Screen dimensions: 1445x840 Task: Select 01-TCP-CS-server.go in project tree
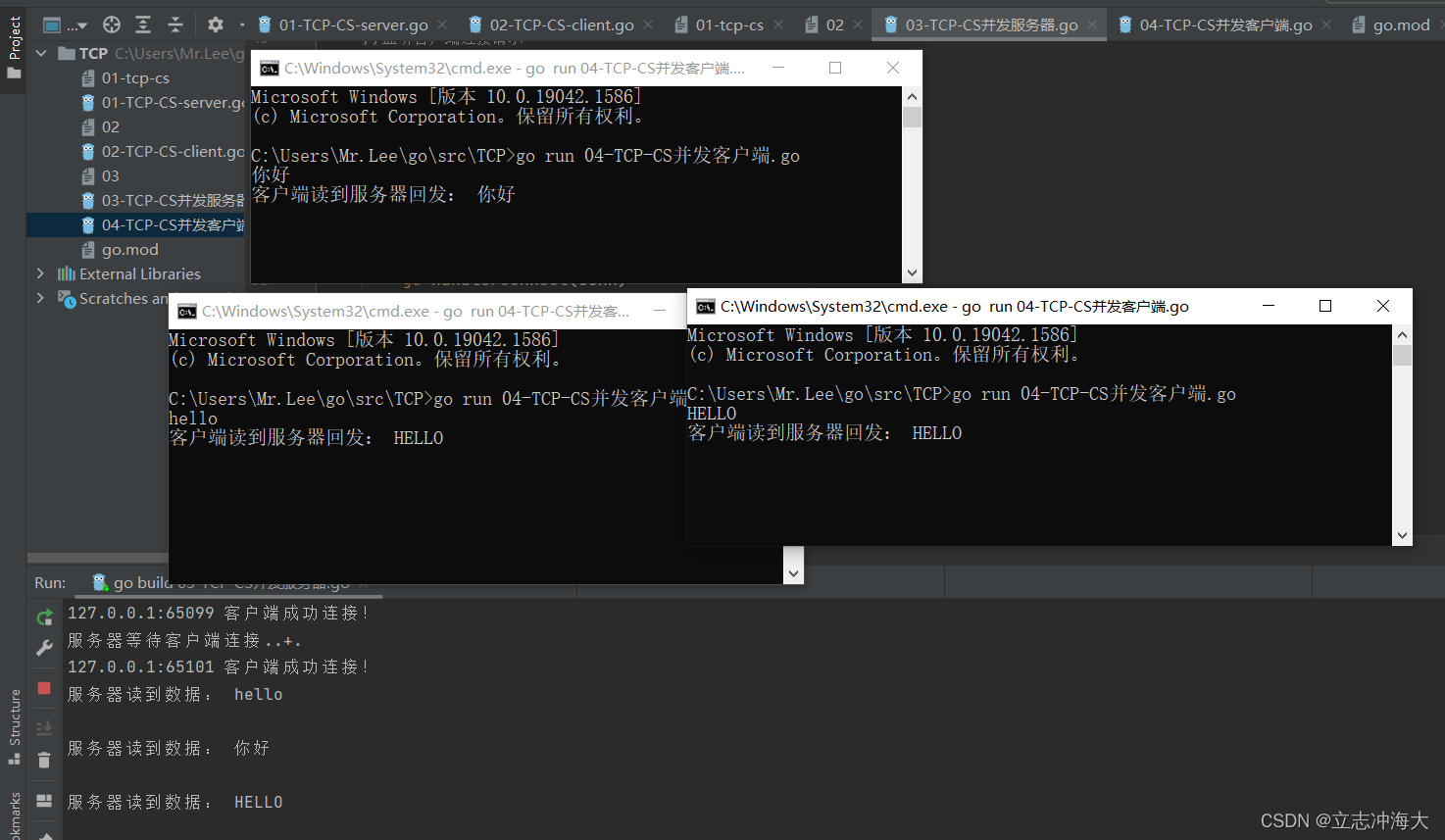pos(163,102)
